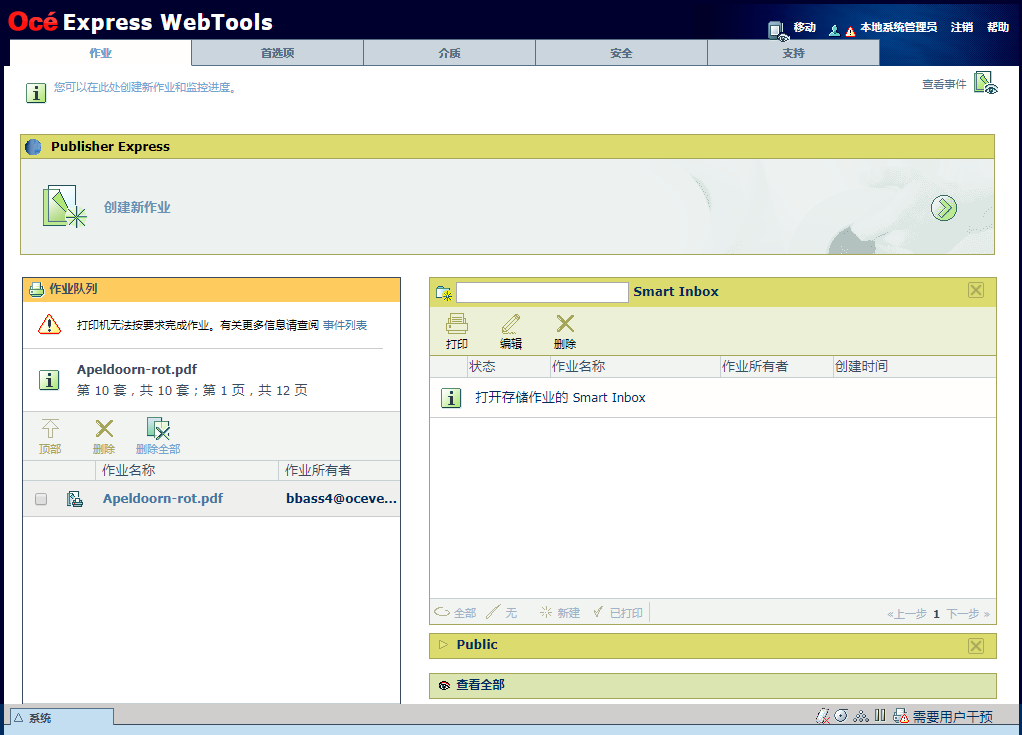Open 帮助 help link
This screenshot has height=735, width=1022.
(x=998, y=27)
